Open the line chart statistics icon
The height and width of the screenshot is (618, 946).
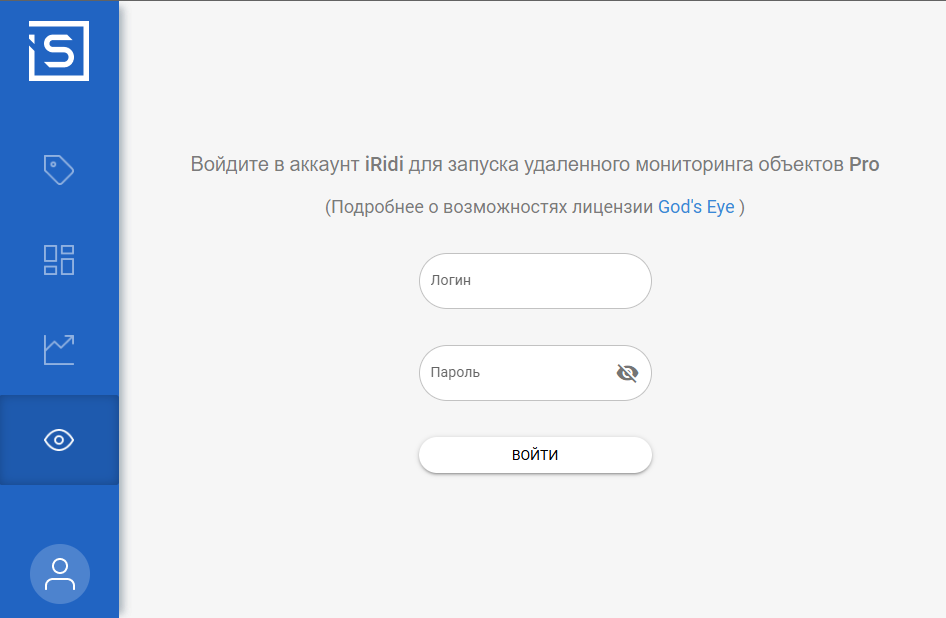59,349
